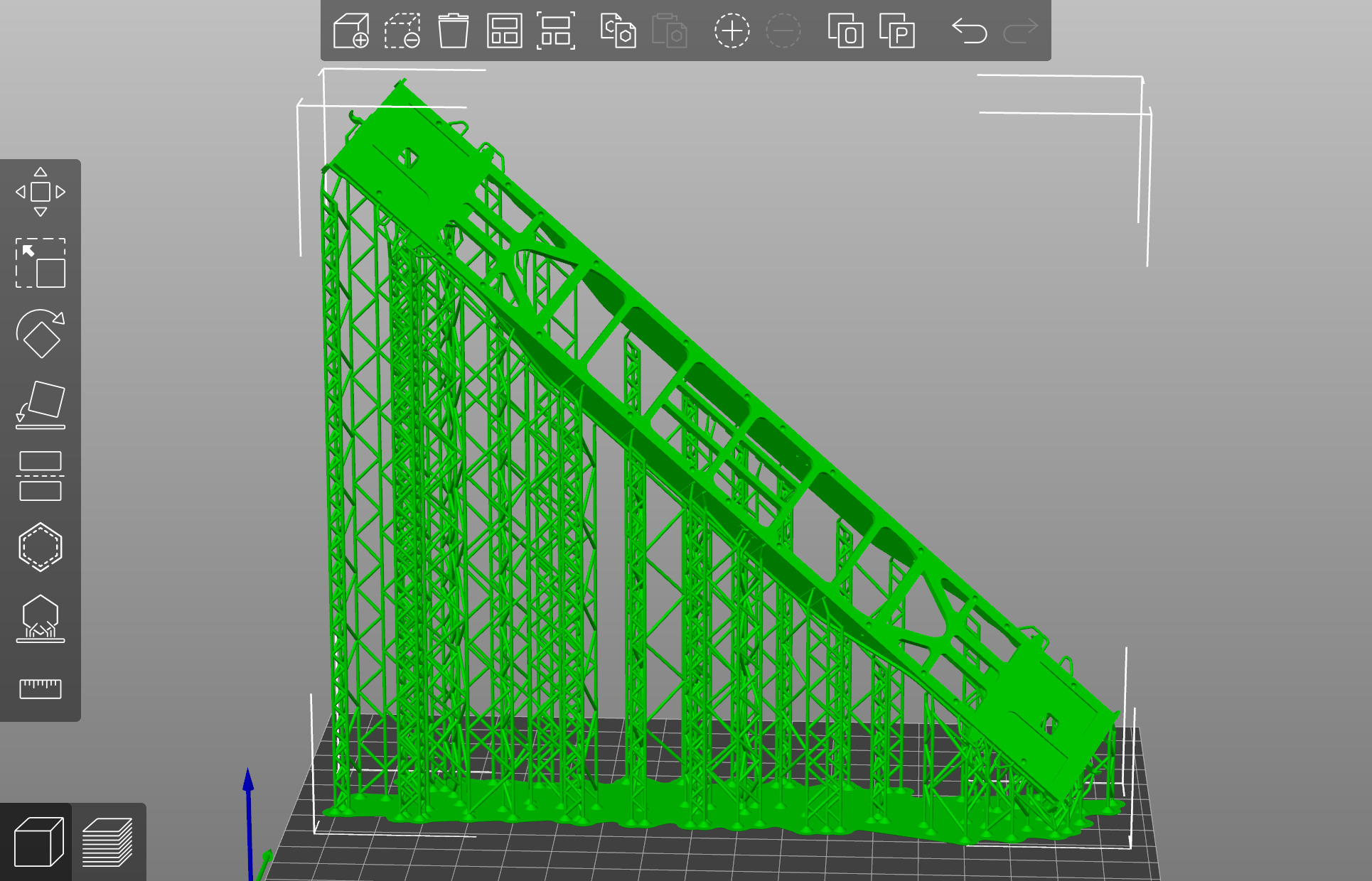Copy the selection with the copy icon
Viewport: 1372px width, 881px height.
pos(618,31)
